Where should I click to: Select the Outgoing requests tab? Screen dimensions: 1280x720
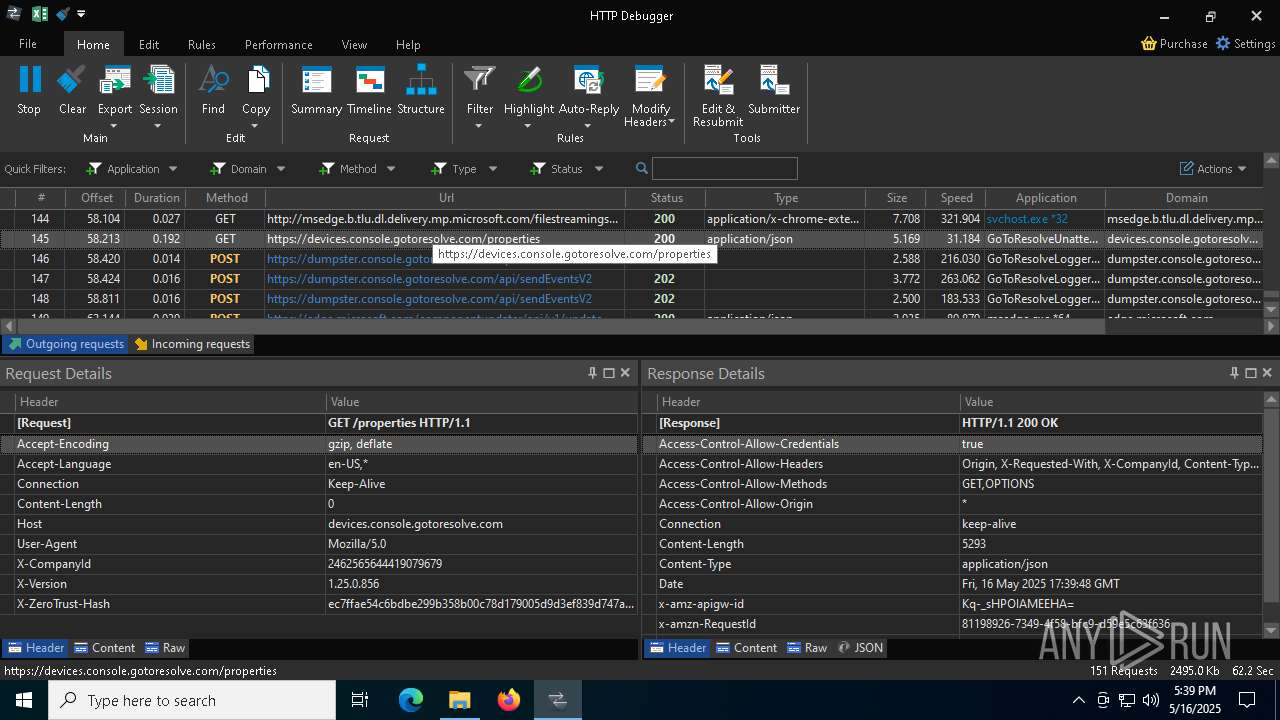point(66,344)
